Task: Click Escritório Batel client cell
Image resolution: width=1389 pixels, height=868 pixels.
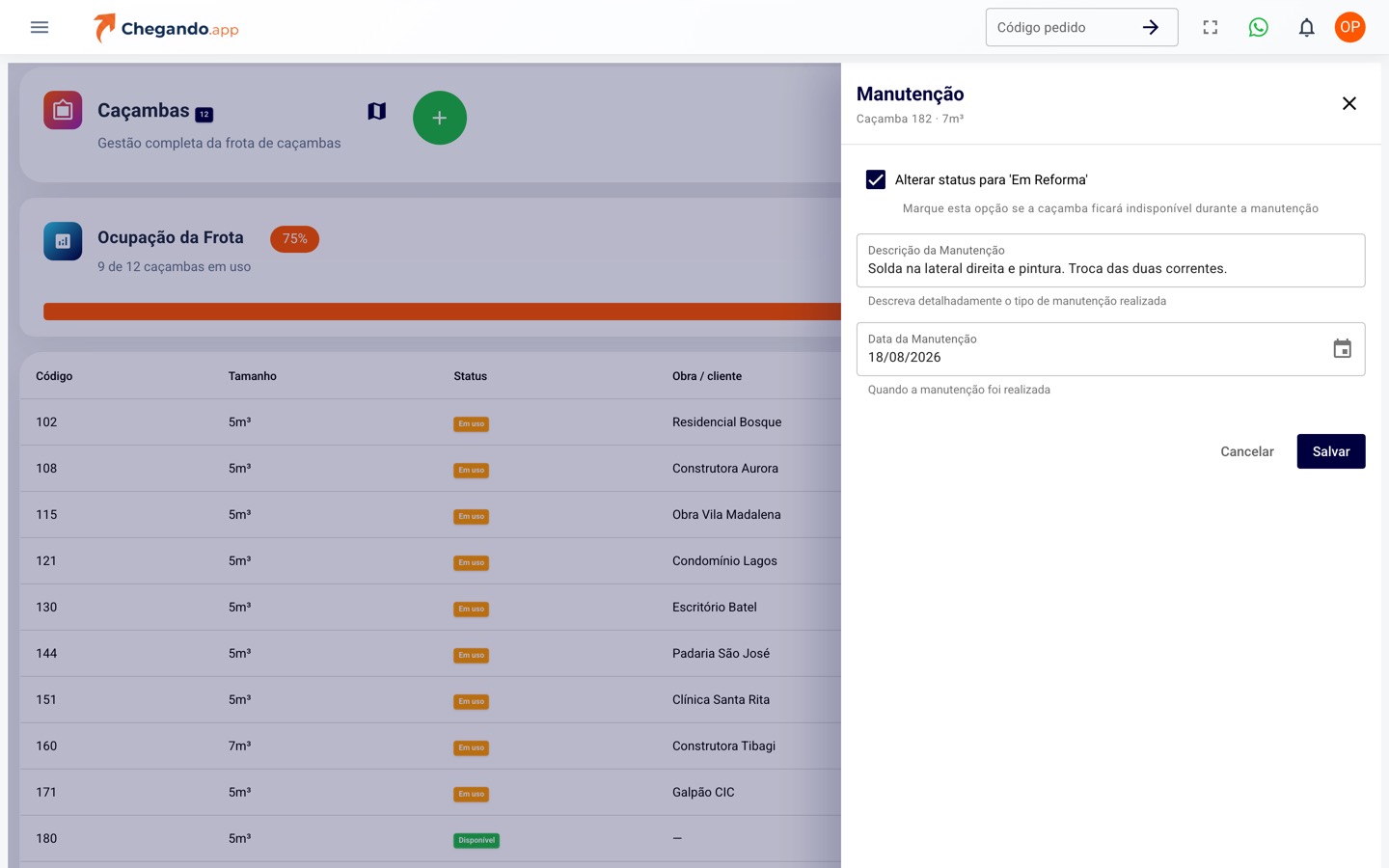Action: coord(715,608)
